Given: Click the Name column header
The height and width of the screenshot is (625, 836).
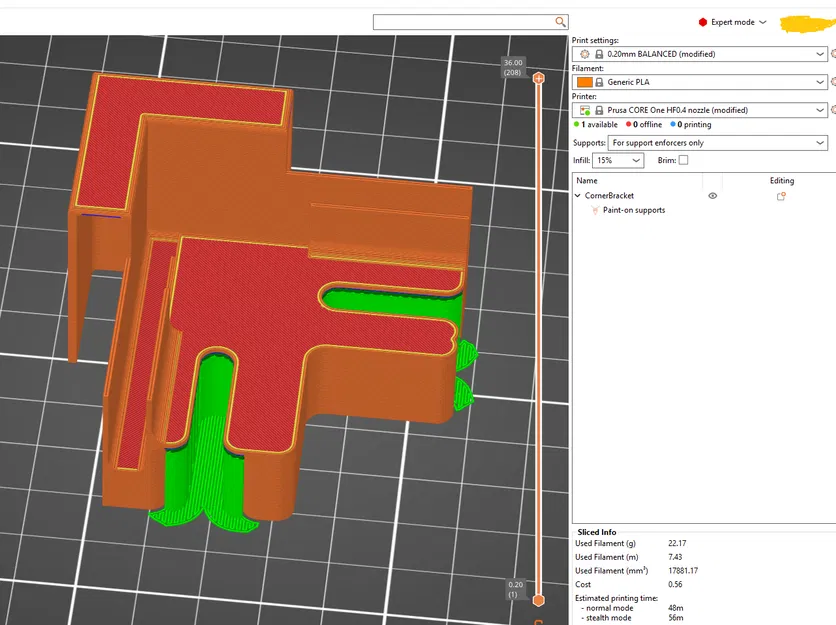Looking at the screenshot, I should [586, 181].
